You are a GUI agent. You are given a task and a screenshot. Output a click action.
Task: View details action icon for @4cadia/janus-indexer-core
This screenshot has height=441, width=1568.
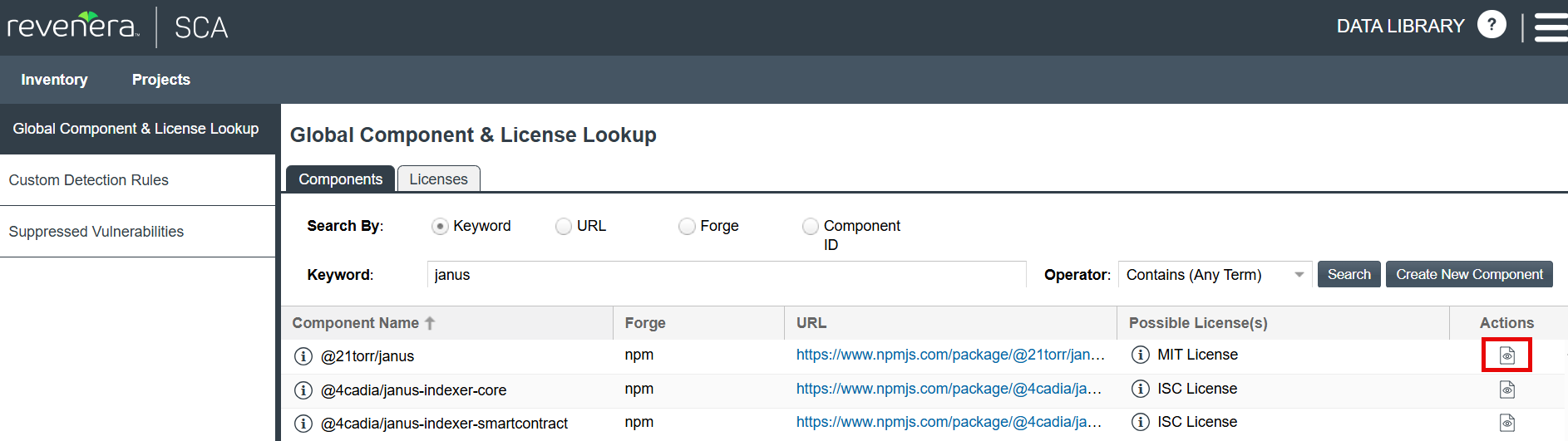pyautogui.click(x=1506, y=390)
